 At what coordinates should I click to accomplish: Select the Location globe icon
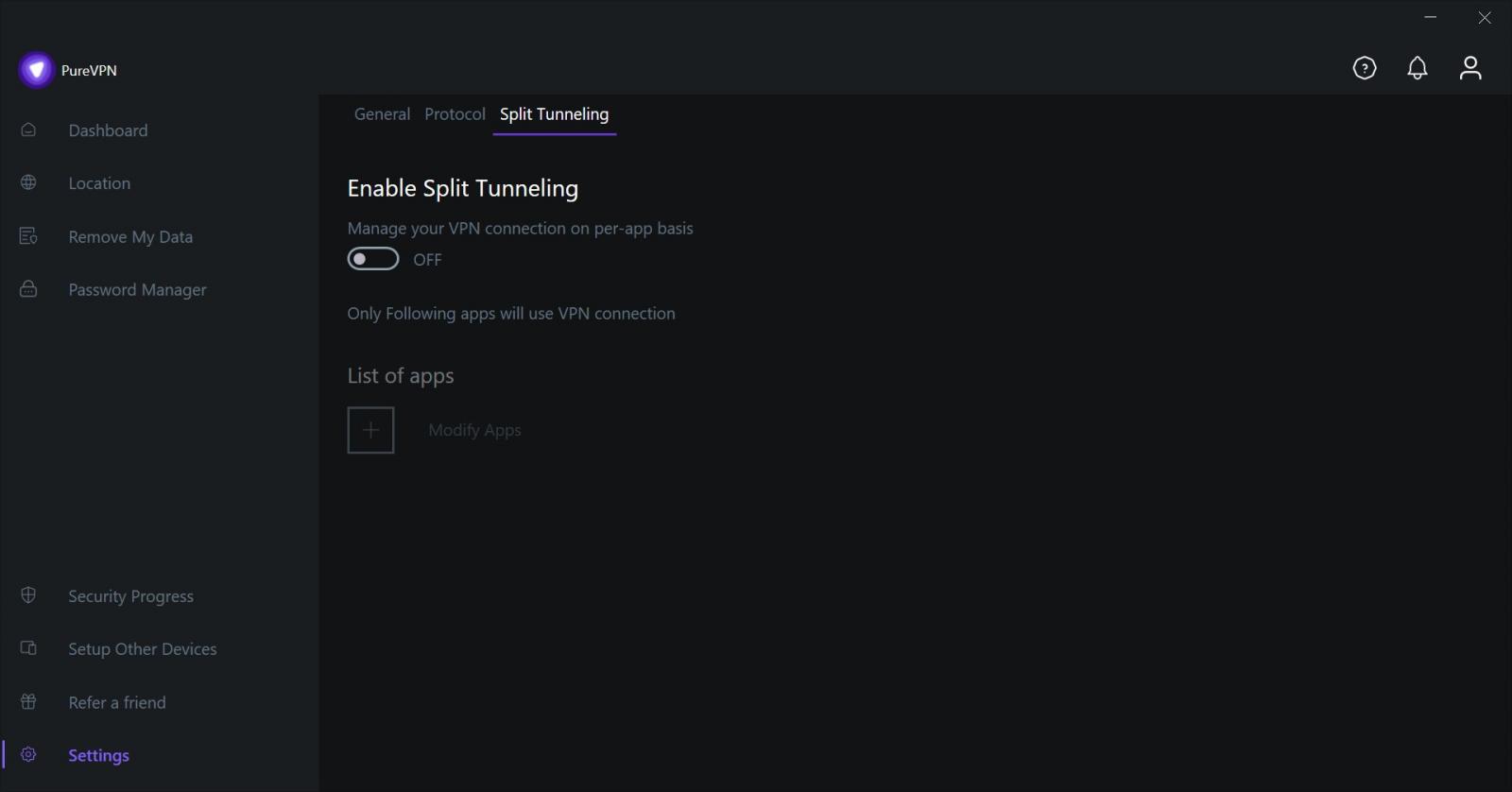(x=27, y=182)
